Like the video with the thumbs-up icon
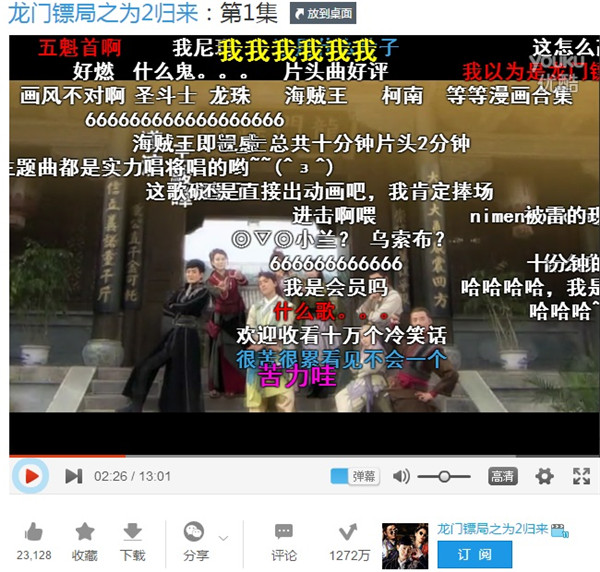The width and height of the screenshot is (600, 572). tap(34, 532)
